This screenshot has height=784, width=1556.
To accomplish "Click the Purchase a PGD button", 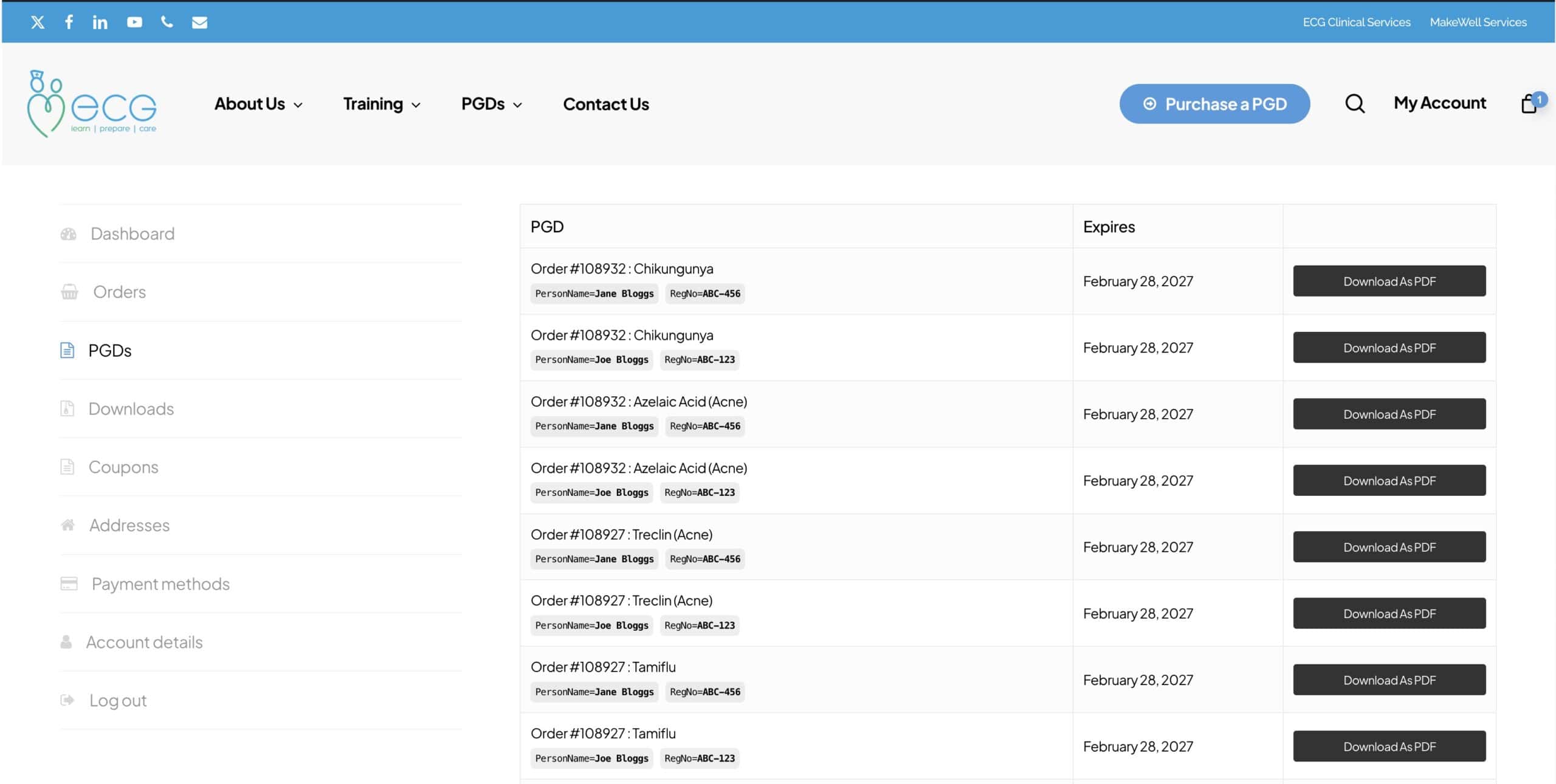I will pyautogui.click(x=1214, y=103).
